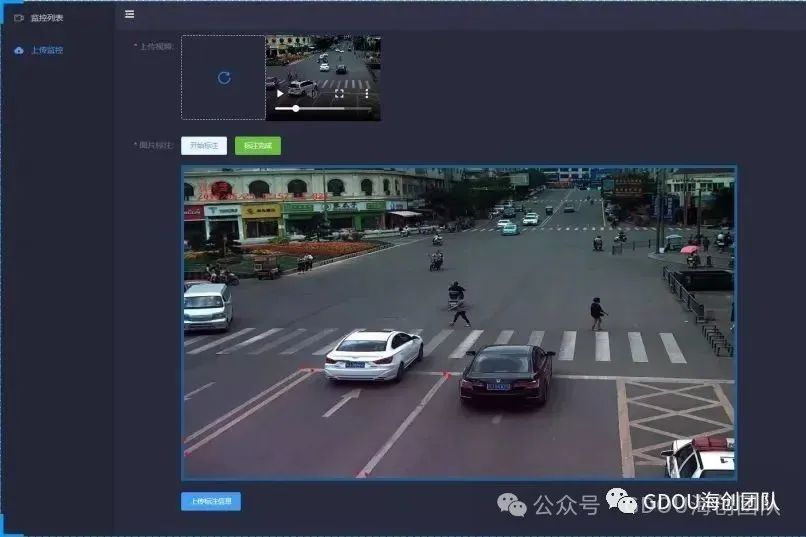
Task: Click the blue 上传标注信息 button
Action: [211, 501]
